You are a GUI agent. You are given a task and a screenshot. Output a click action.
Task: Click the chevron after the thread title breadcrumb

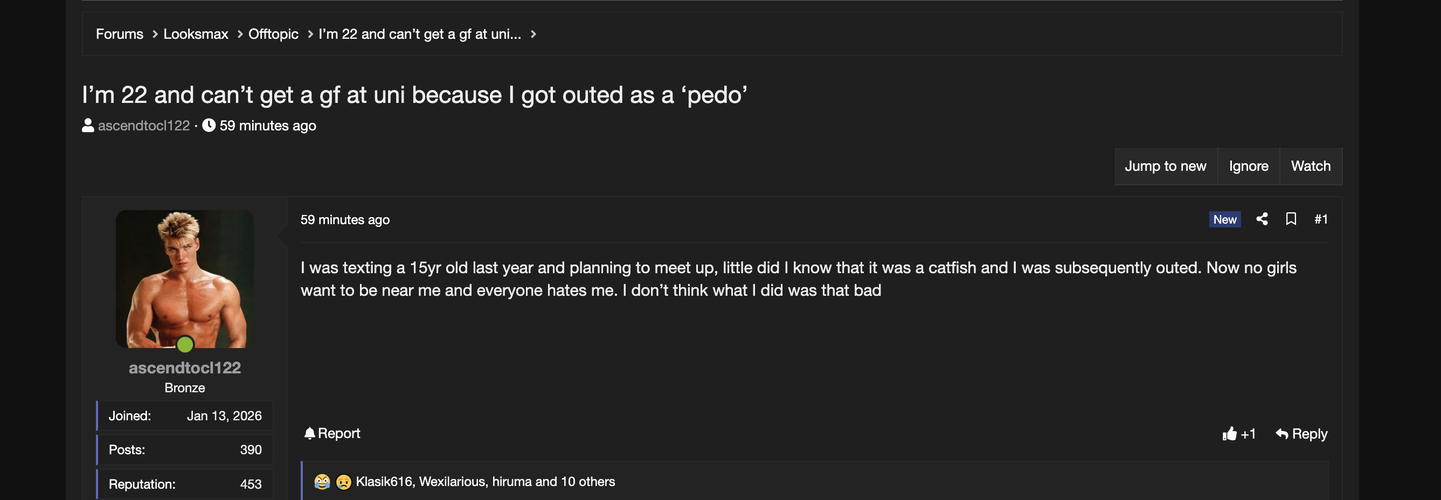point(534,34)
